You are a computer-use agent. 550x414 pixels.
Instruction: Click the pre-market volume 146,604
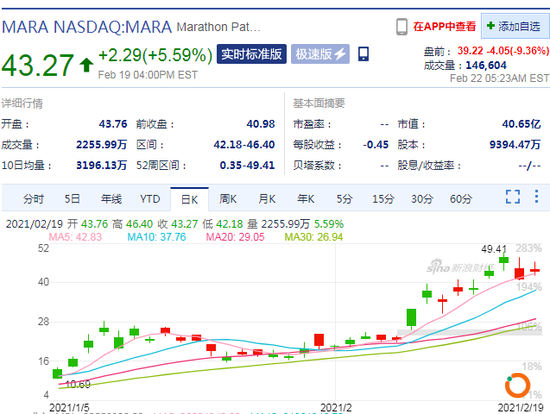pyautogui.click(x=486, y=65)
